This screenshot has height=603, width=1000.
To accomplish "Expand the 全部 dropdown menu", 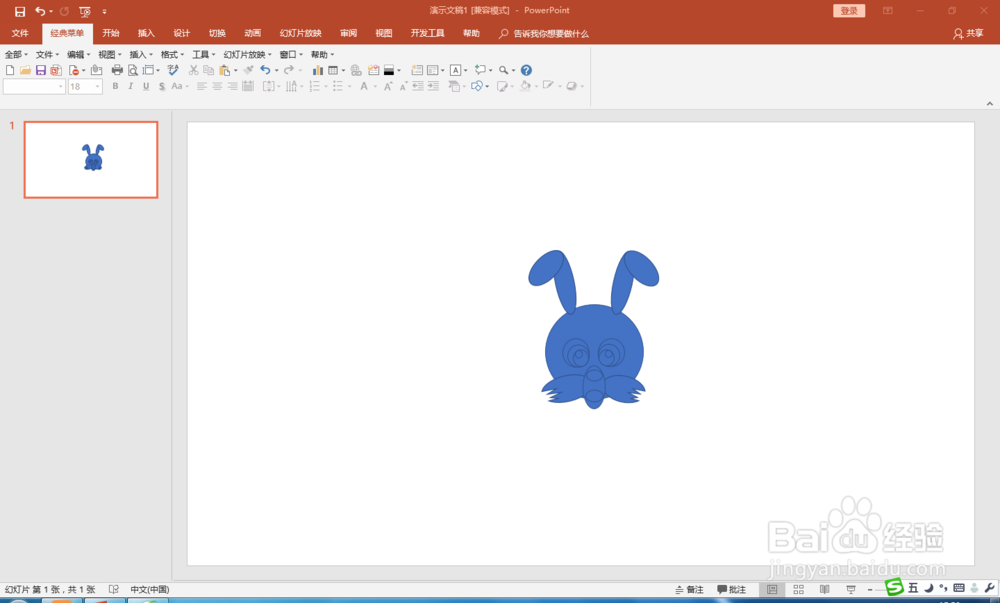I will (16, 55).
